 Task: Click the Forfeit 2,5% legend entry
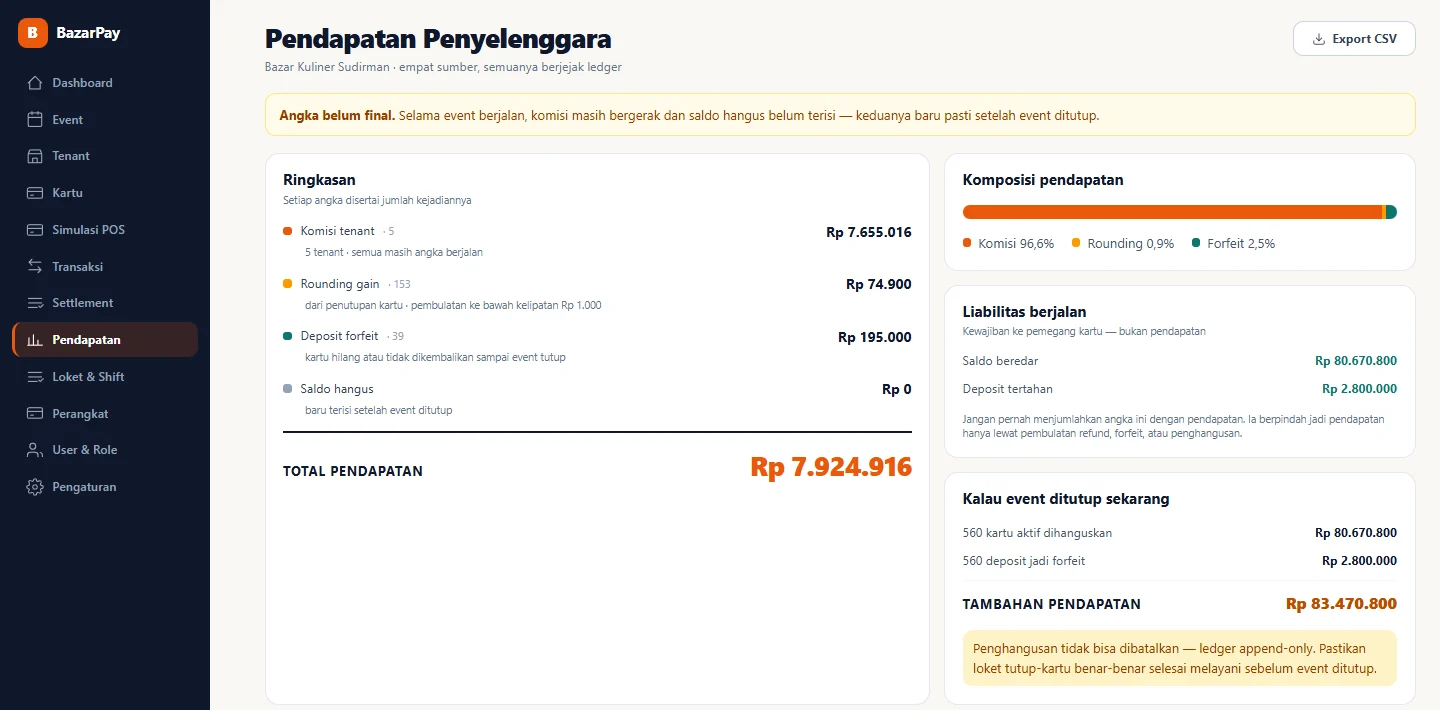tap(1233, 243)
